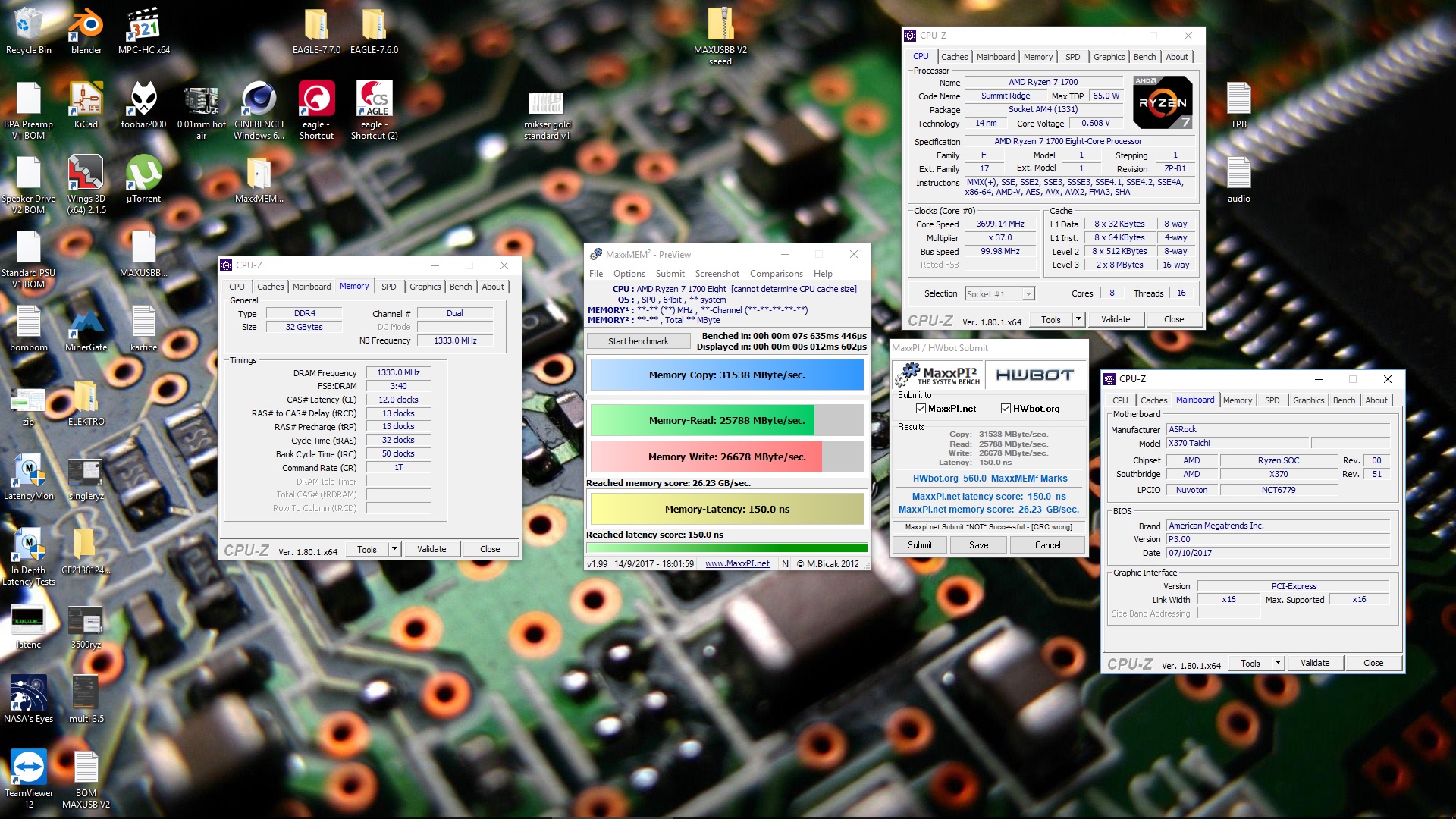Open the red eagle - Shortcut icon
This screenshot has height=819, width=1456.
click(316, 111)
